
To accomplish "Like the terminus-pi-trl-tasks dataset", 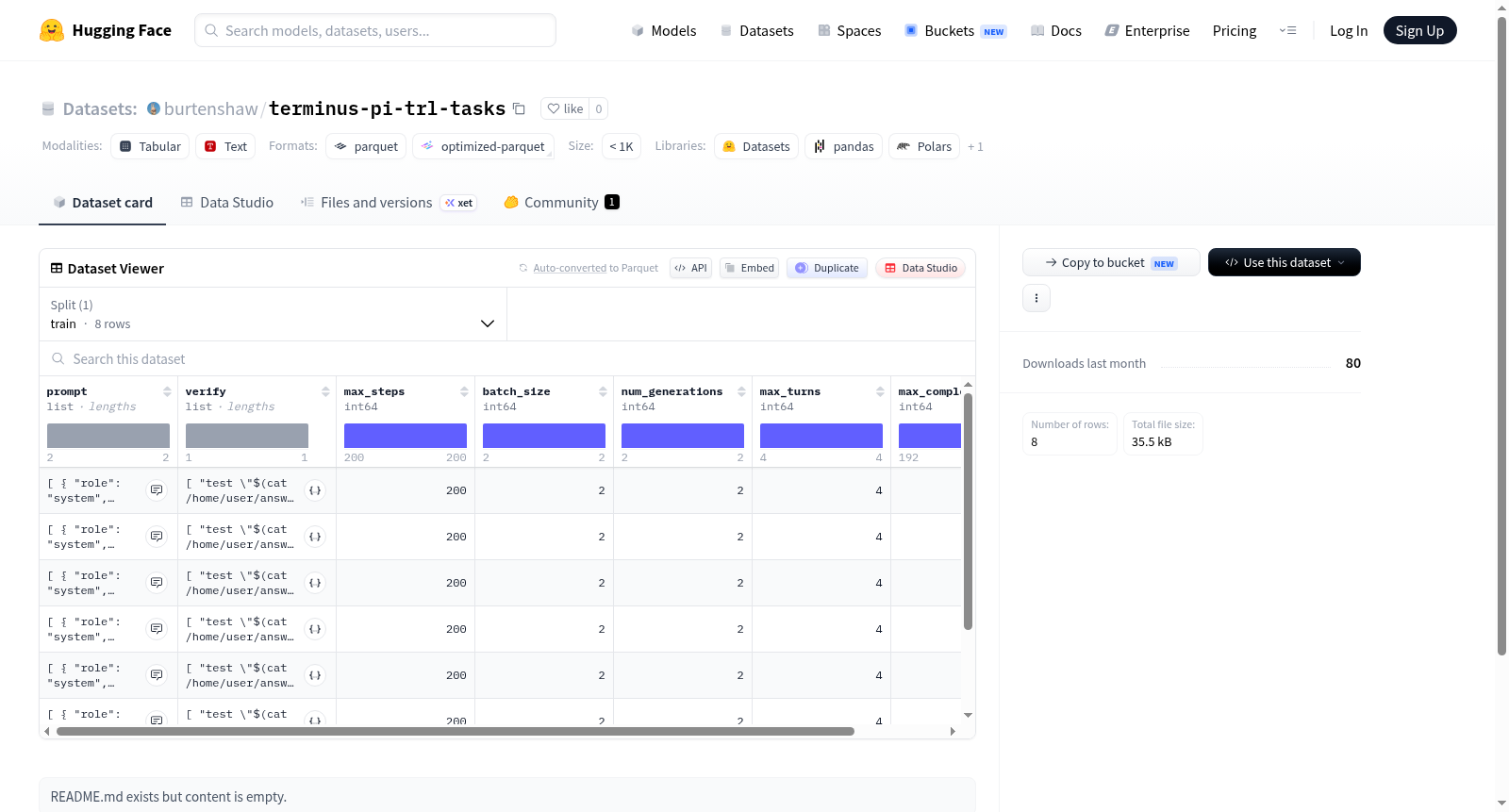I will point(565,108).
